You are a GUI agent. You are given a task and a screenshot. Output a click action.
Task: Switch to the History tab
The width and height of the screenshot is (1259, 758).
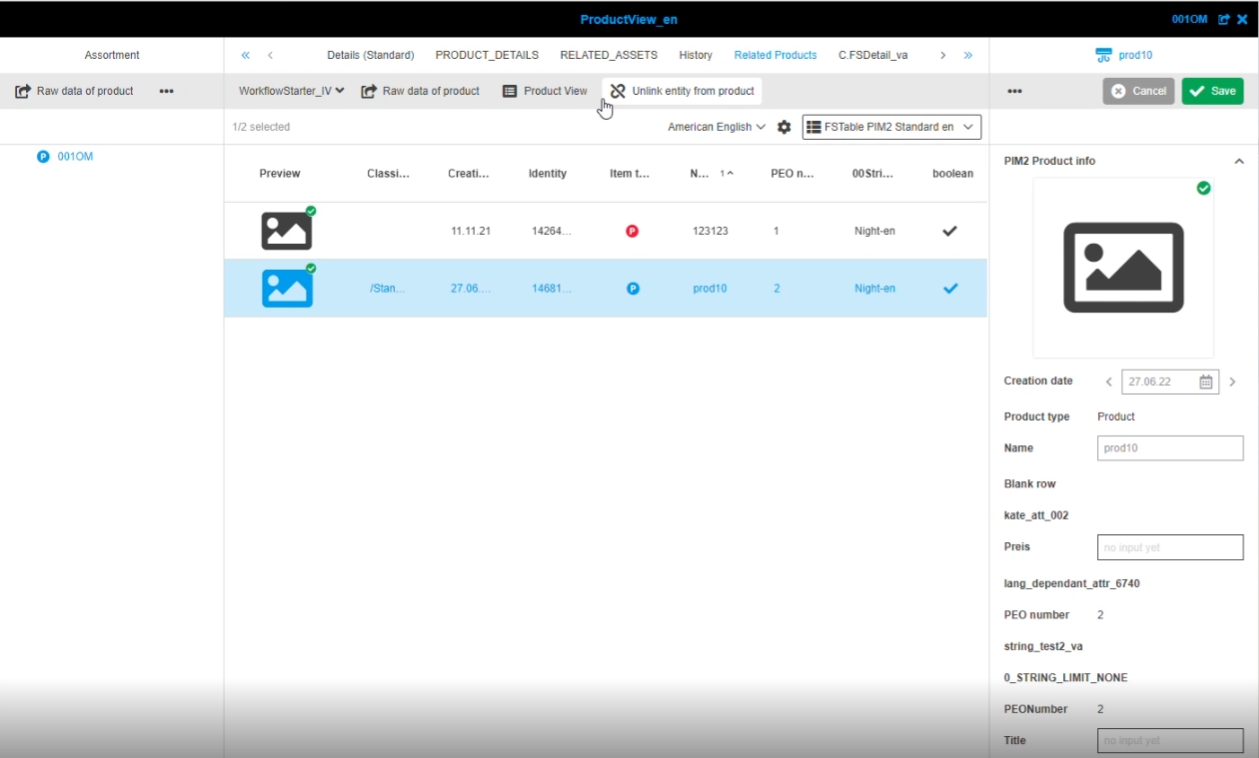(x=695, y=55)
